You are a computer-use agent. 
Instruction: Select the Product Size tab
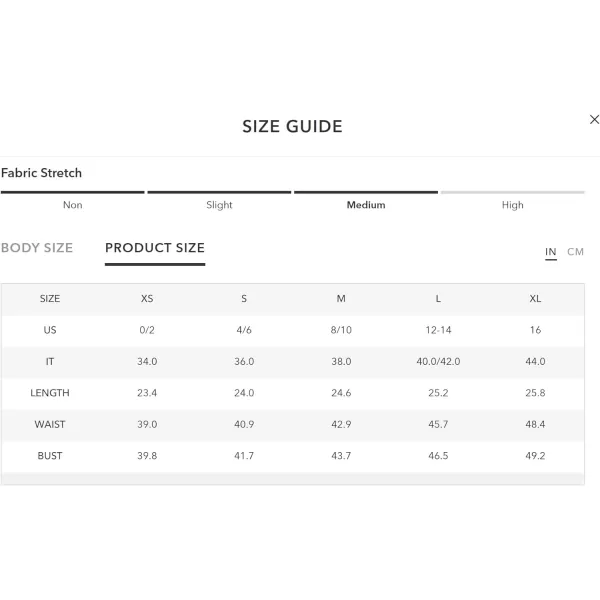(155, 248)
